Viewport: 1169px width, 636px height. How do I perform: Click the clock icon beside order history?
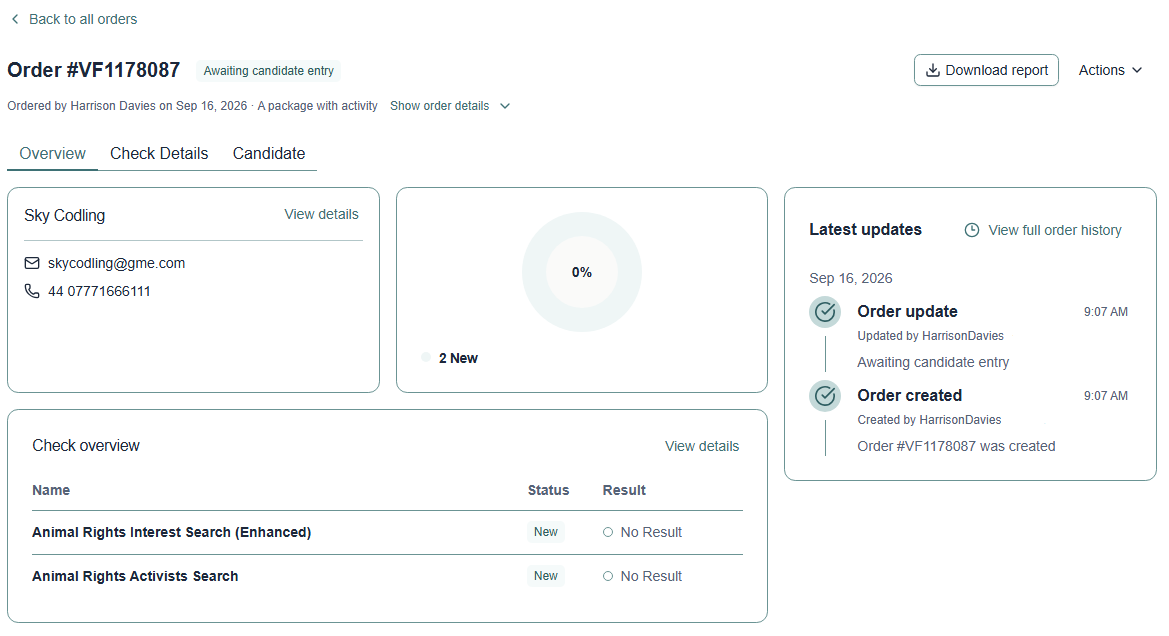tap(971, 230)
